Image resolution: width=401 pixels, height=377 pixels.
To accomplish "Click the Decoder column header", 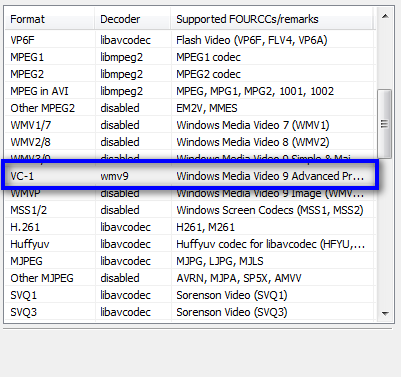I will click(x=133, y=19).
